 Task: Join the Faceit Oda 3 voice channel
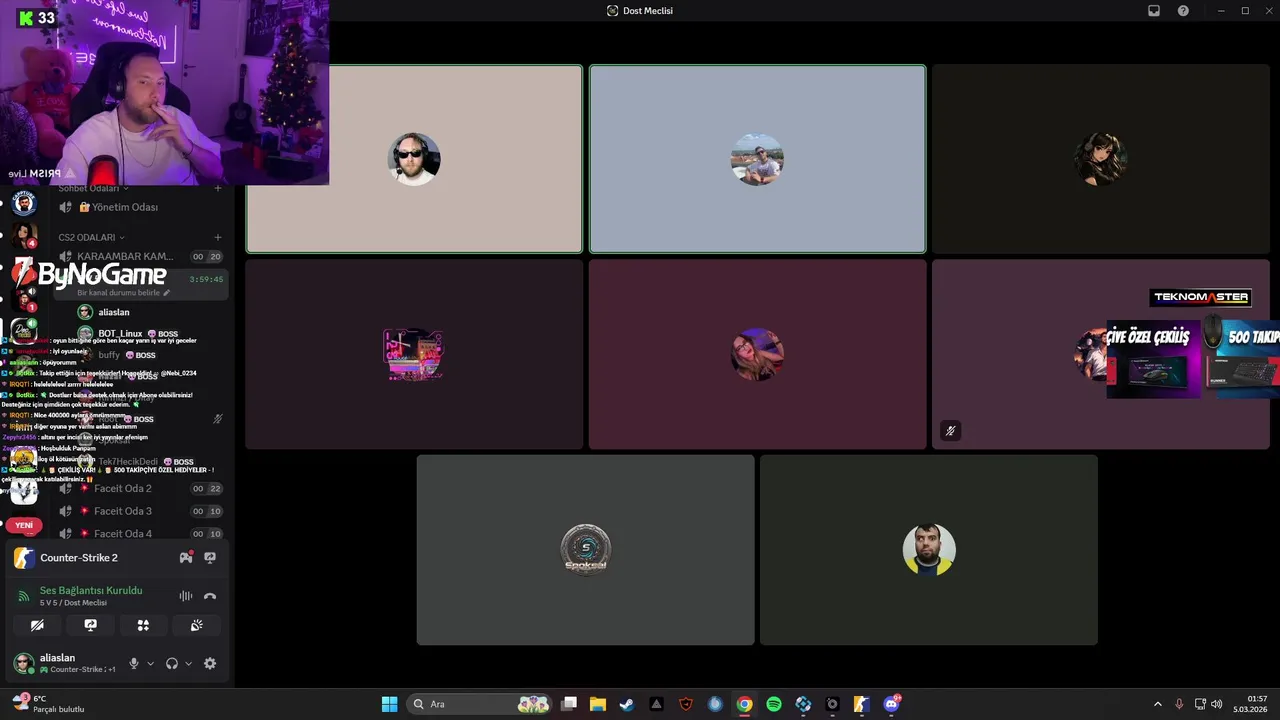tap(140, 511)
